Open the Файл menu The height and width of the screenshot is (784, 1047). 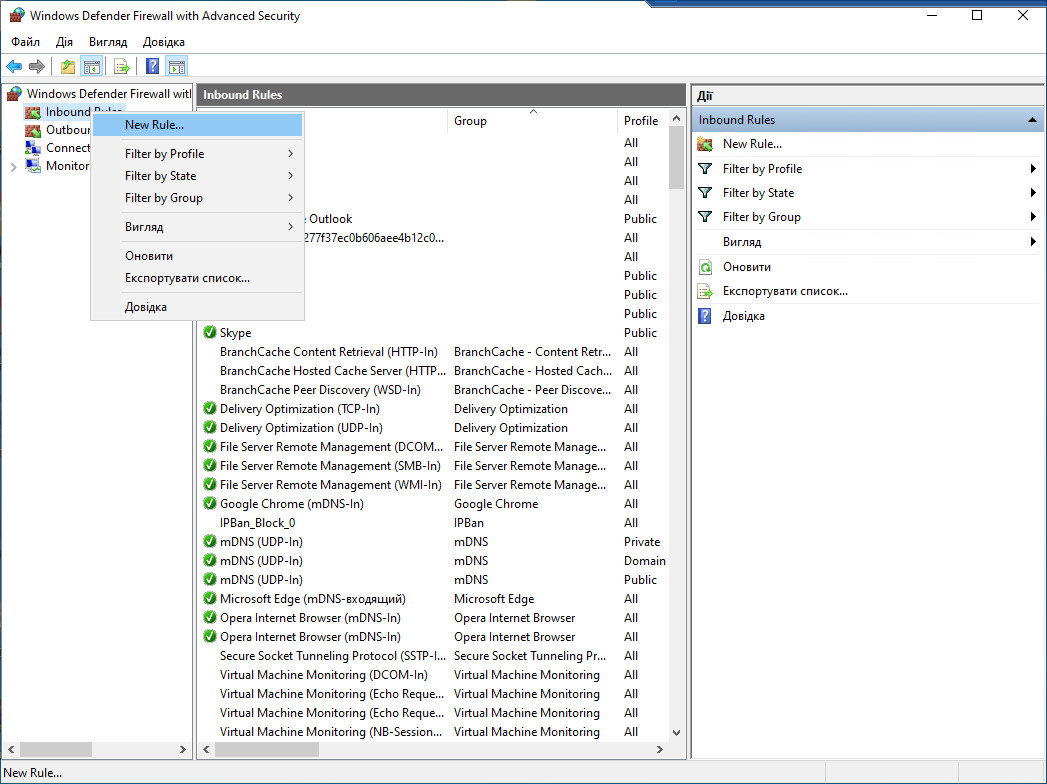(25, 42)
